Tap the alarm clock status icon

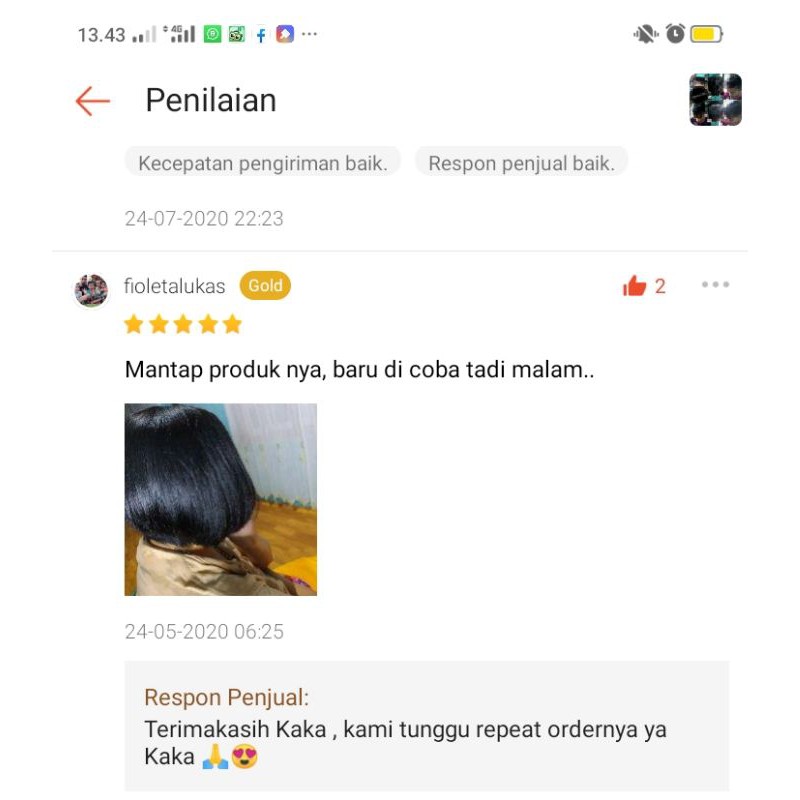click(x=675, y=34)
